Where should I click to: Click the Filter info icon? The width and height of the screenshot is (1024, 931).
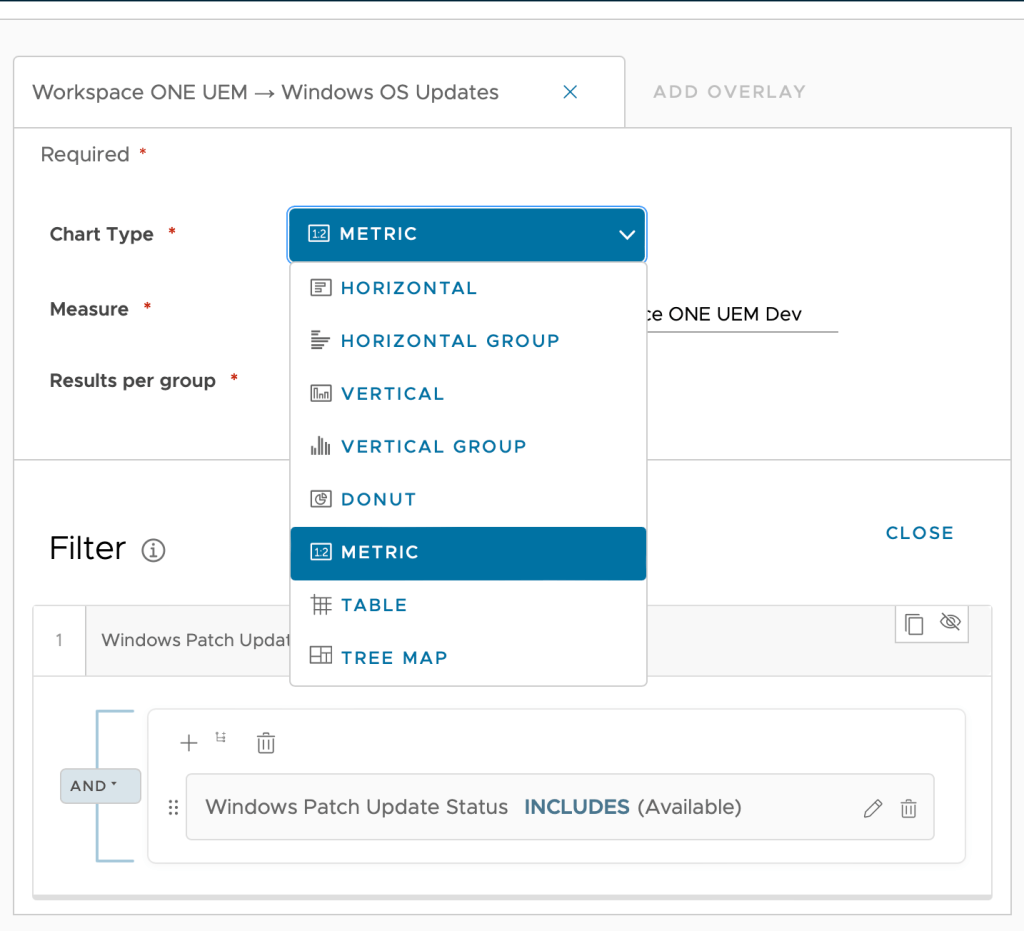pyautogui.click(x=153, y=550)
